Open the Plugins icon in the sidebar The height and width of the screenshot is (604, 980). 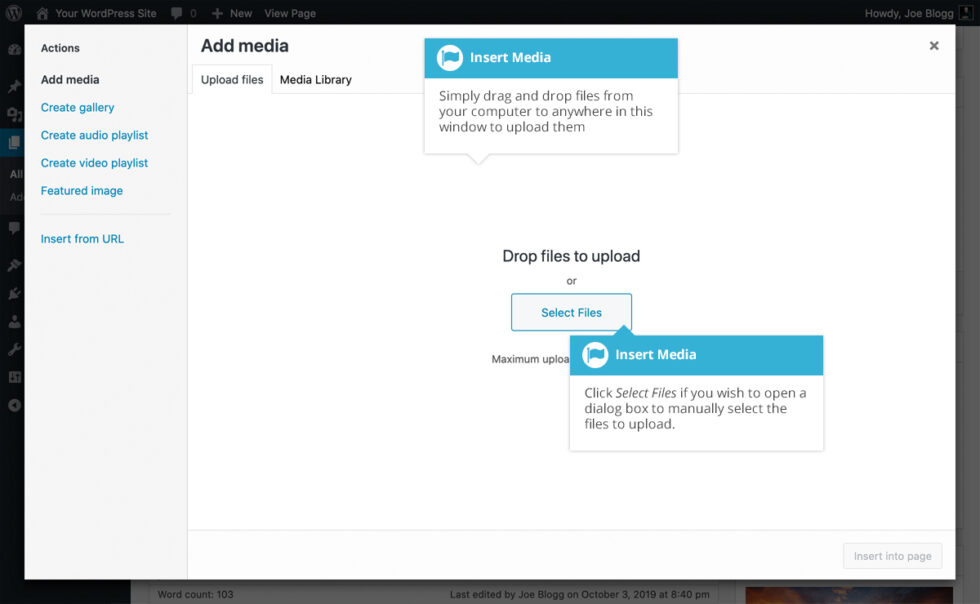(13, 293)
